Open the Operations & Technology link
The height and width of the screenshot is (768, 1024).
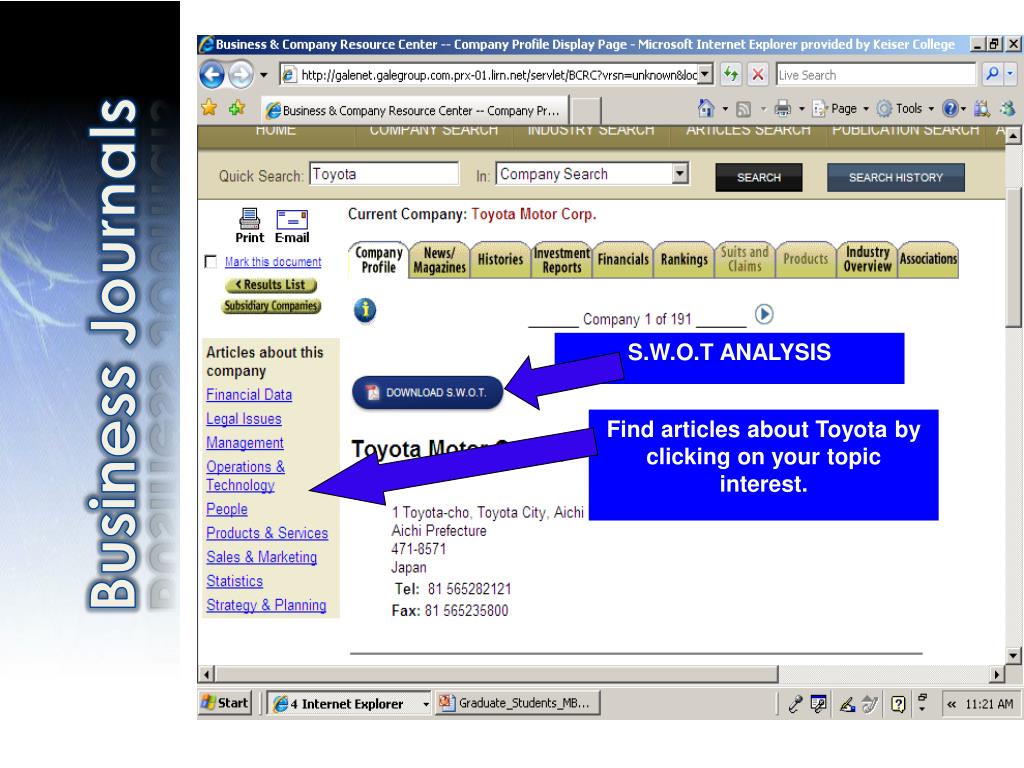pyautogui.click(x=246, y=476)
